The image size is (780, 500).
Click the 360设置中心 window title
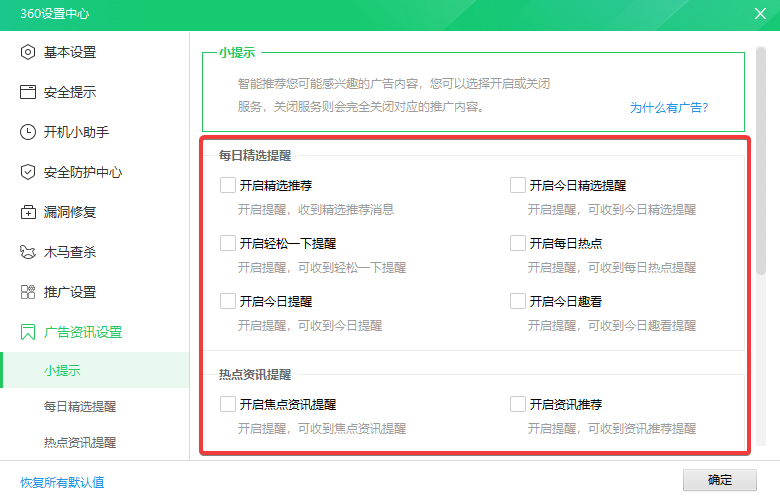pos(55,13)
